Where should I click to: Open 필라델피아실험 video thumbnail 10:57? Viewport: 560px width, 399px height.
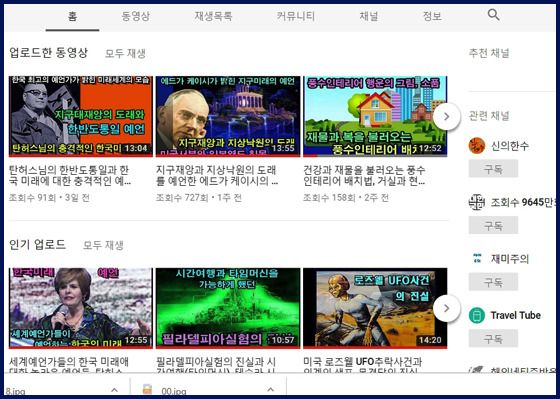click(x=228, y=308)
